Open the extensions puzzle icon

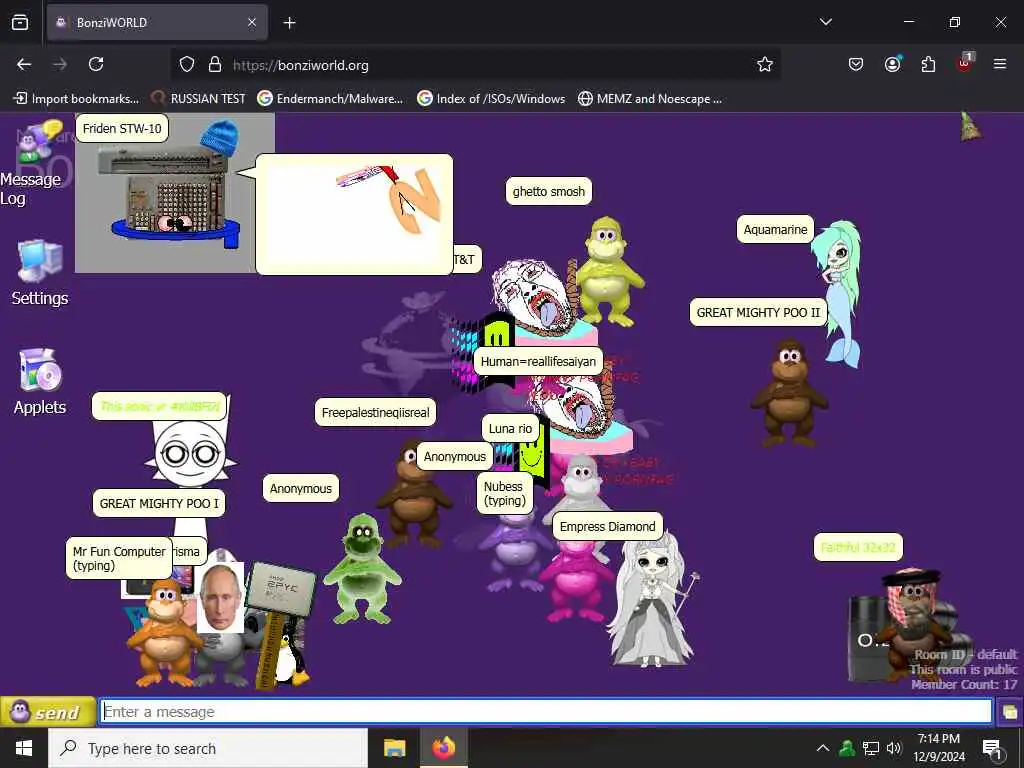928,64
